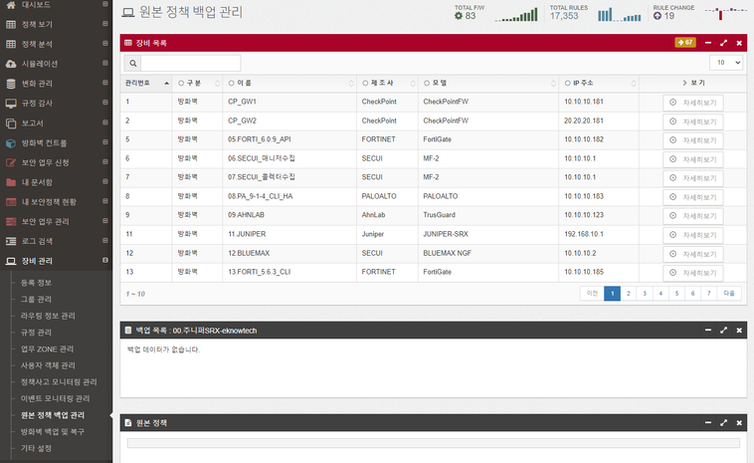The width and height of the screenshot is (754, 463).
Task: Select the IP 주소 column radio button
Action: point(567,83)
